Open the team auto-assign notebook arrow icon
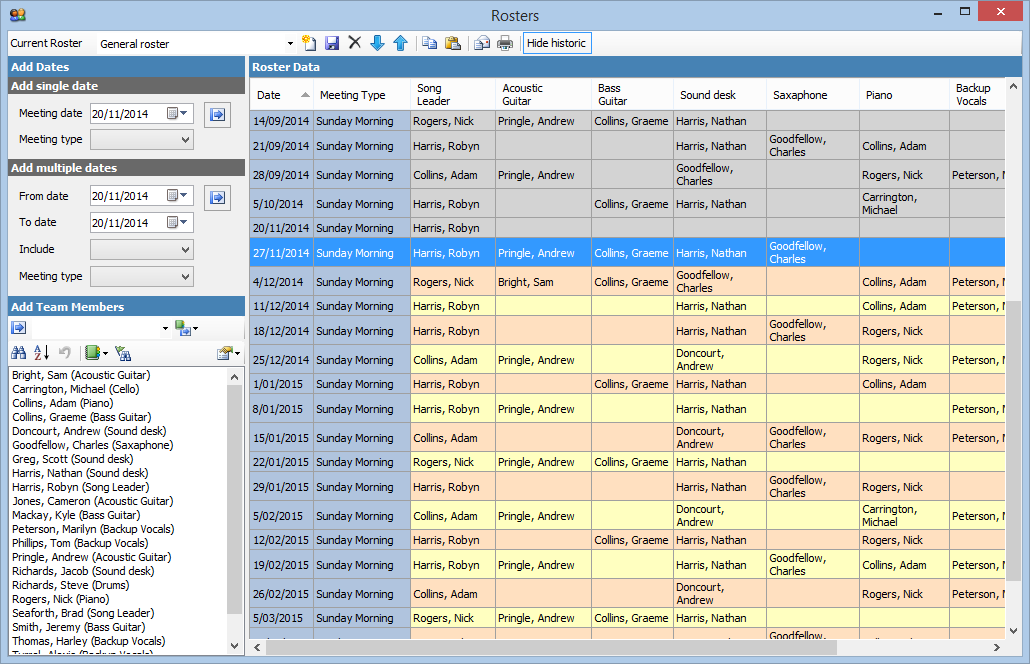This screenshot has height=664, width=1030. 186,328
